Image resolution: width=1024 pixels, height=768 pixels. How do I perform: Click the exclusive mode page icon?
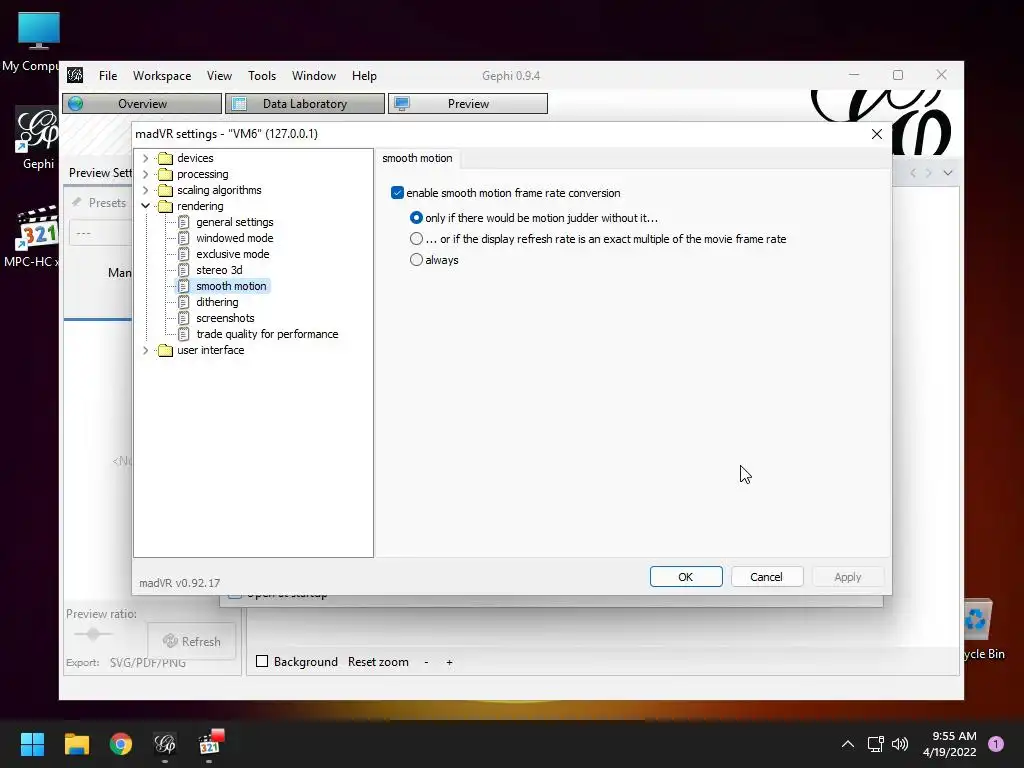[184, 254]
